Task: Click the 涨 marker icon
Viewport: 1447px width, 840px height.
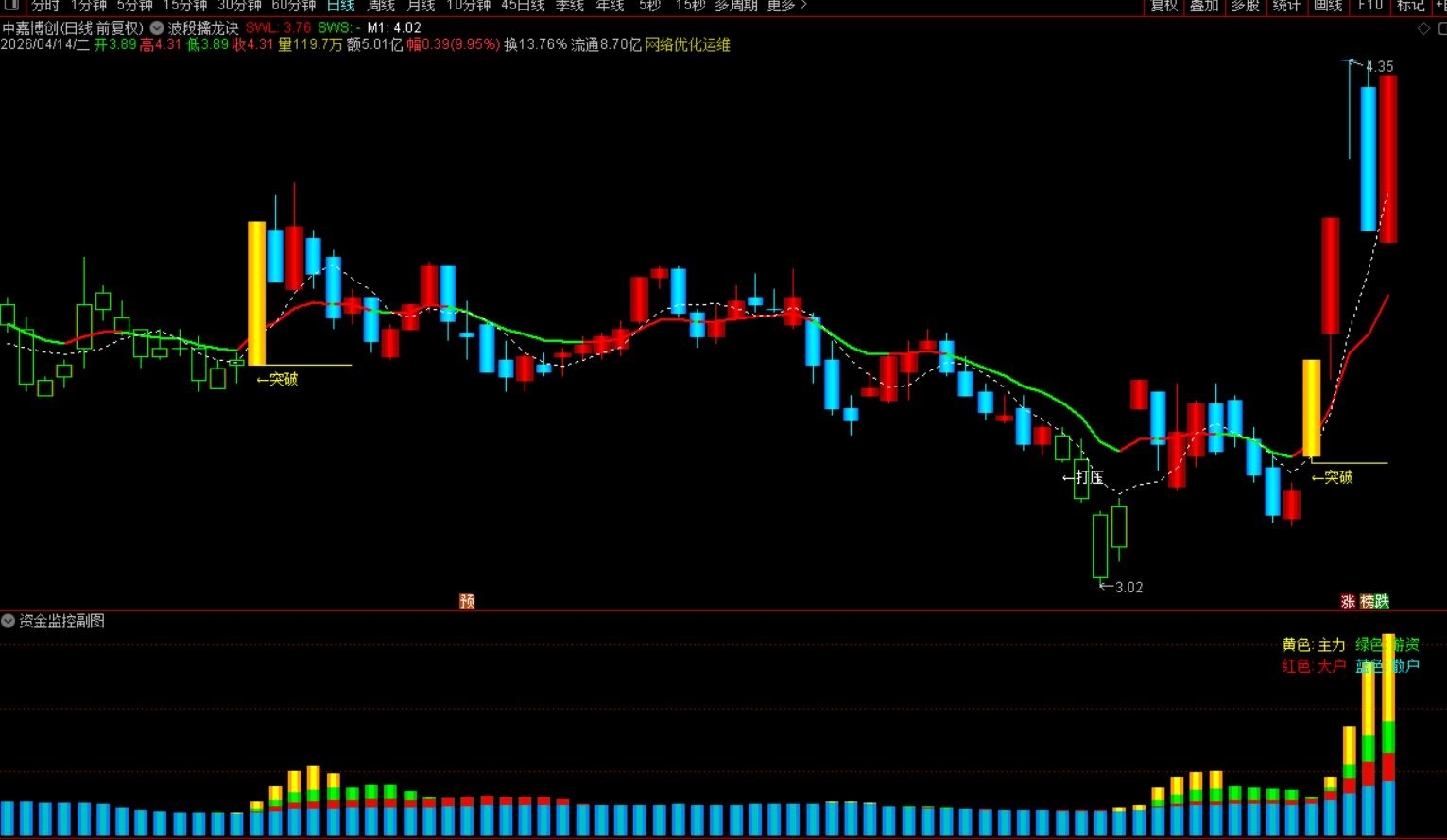Action: pyautogui.click(x=1348, y=601)
